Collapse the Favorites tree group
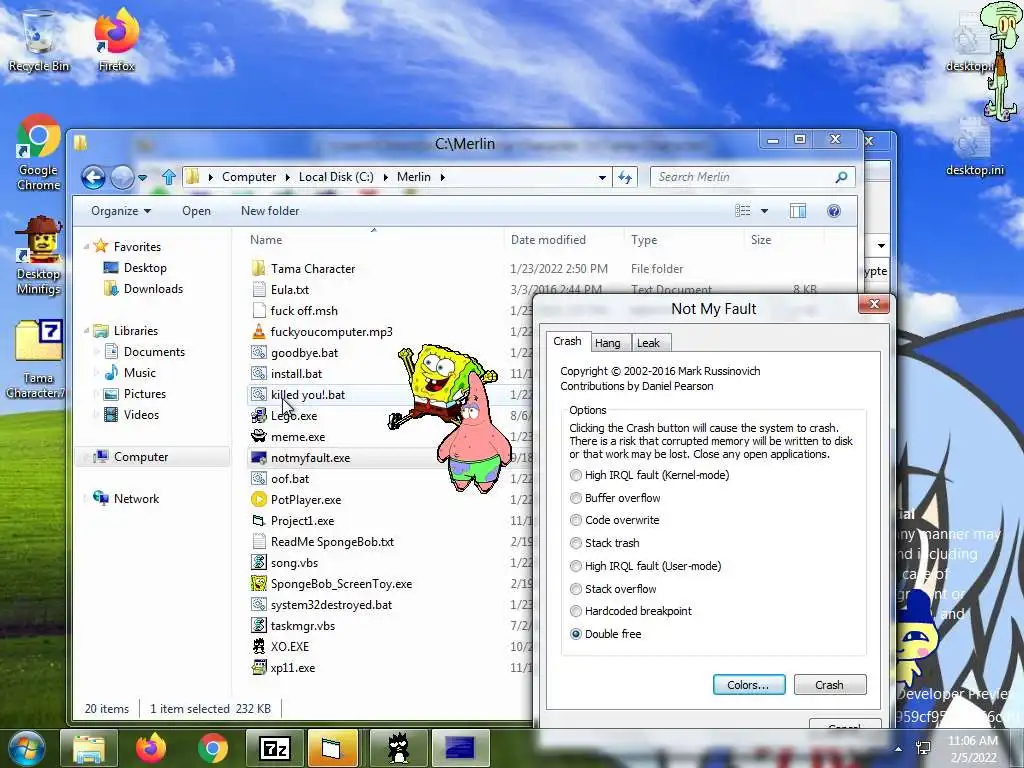Screen dimensions: 1024x768 (87, 247)
